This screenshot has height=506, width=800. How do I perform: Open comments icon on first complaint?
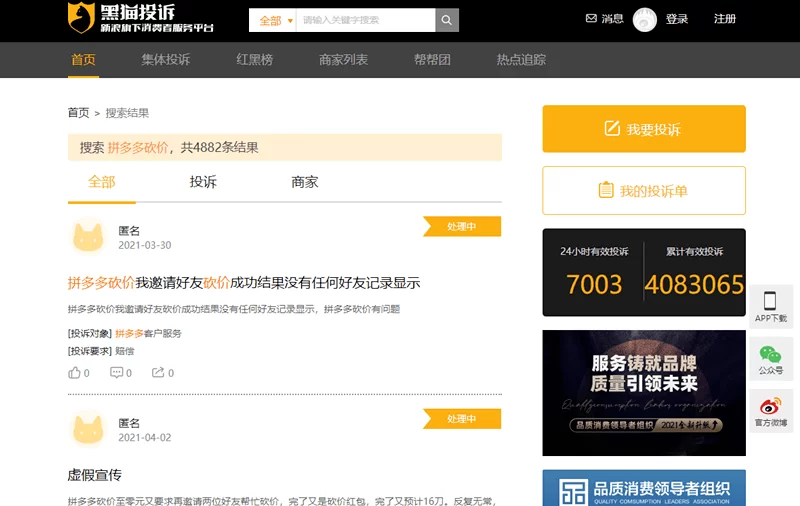pos(116,373)
